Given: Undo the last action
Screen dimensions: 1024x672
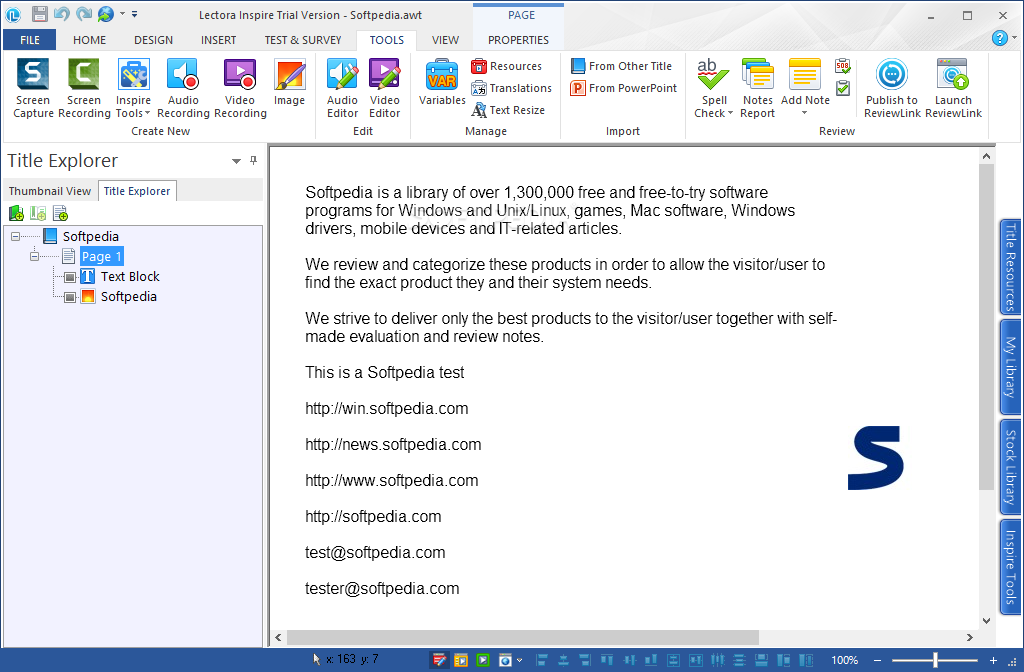Looking at the screenshot, I should tap(61, 14).
